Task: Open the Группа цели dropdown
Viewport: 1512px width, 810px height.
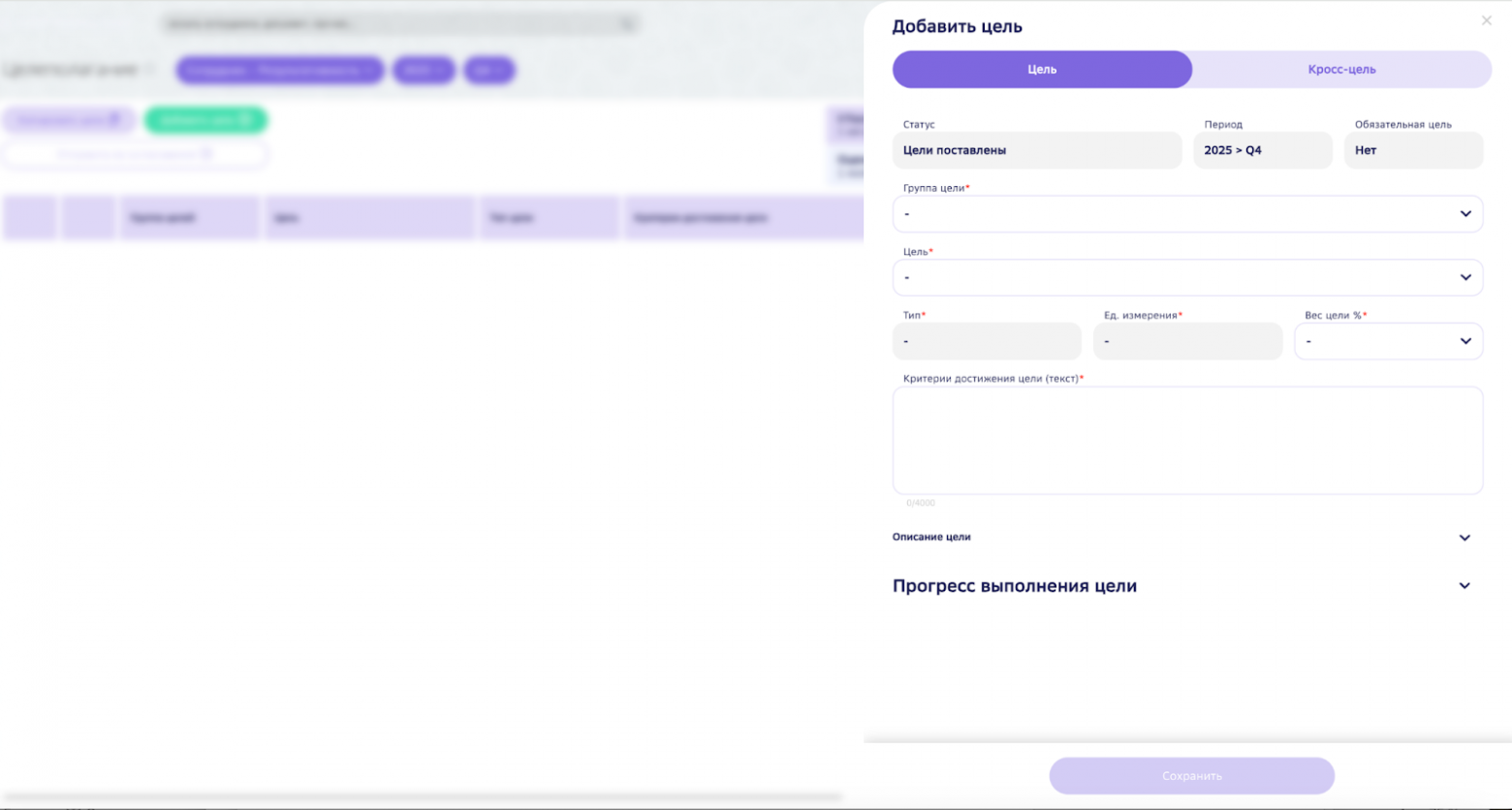Action: [1187, 214]
